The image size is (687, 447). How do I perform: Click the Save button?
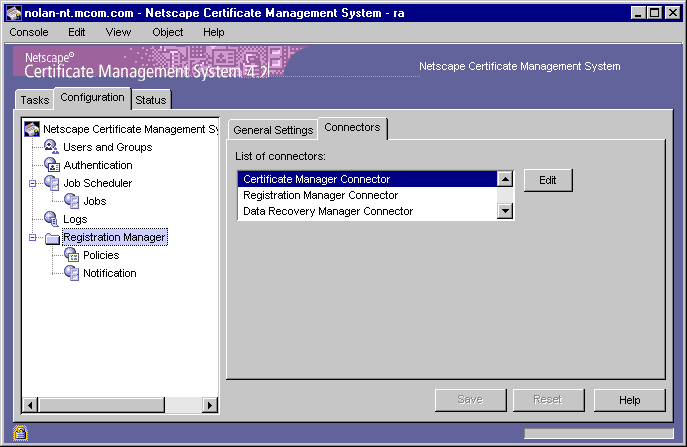tap(470, 400)
